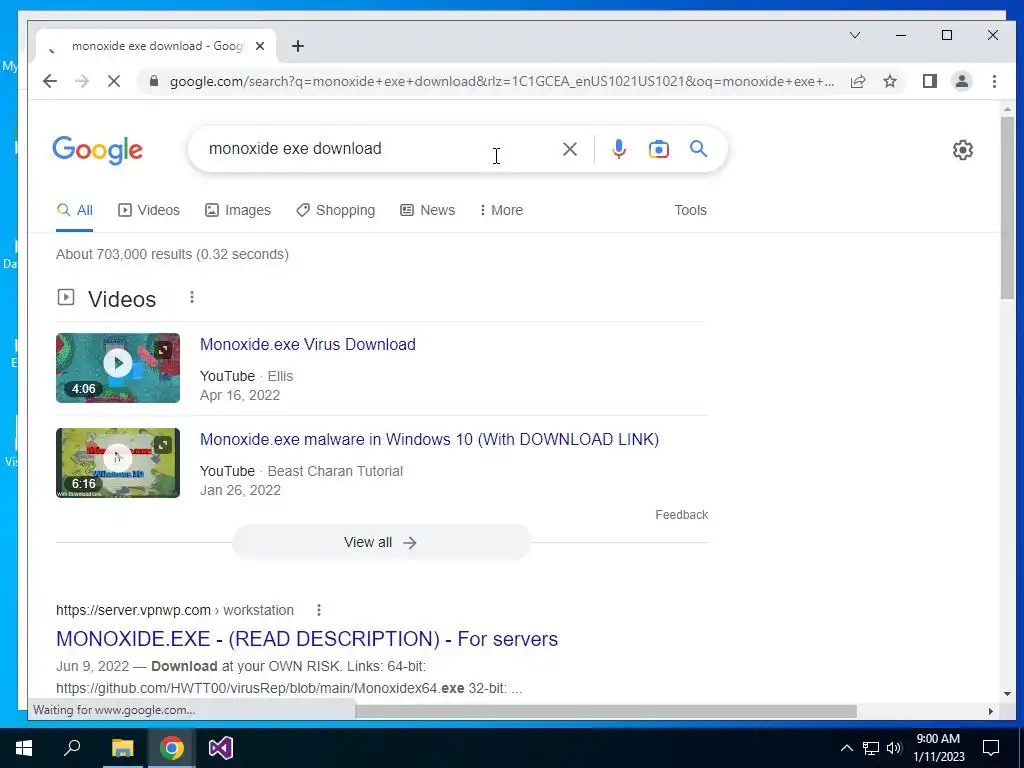The height and width of the screenshot is (768, 1024).
Task: Open MONOXIDE.EXE READ DESCRIPTION result
Action: (307, 639)
